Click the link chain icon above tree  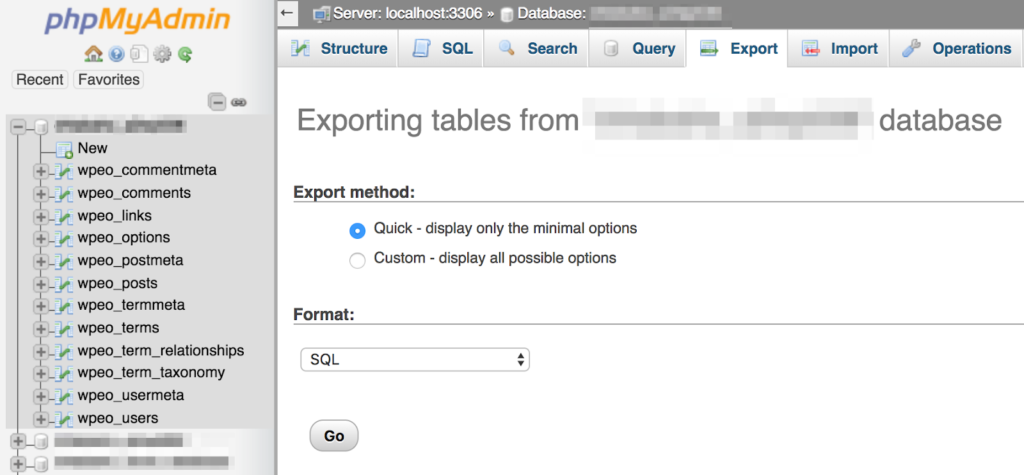(x=238, y=103)
